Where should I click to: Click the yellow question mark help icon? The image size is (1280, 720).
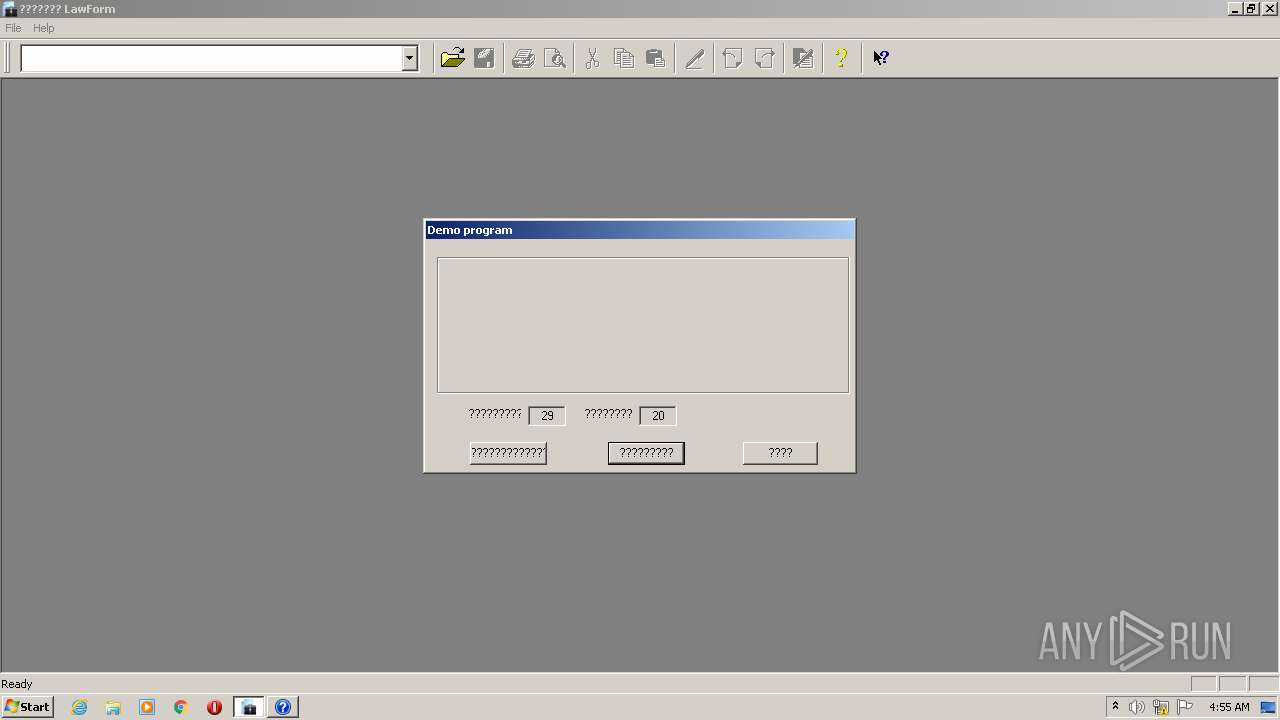pos(841,58)
